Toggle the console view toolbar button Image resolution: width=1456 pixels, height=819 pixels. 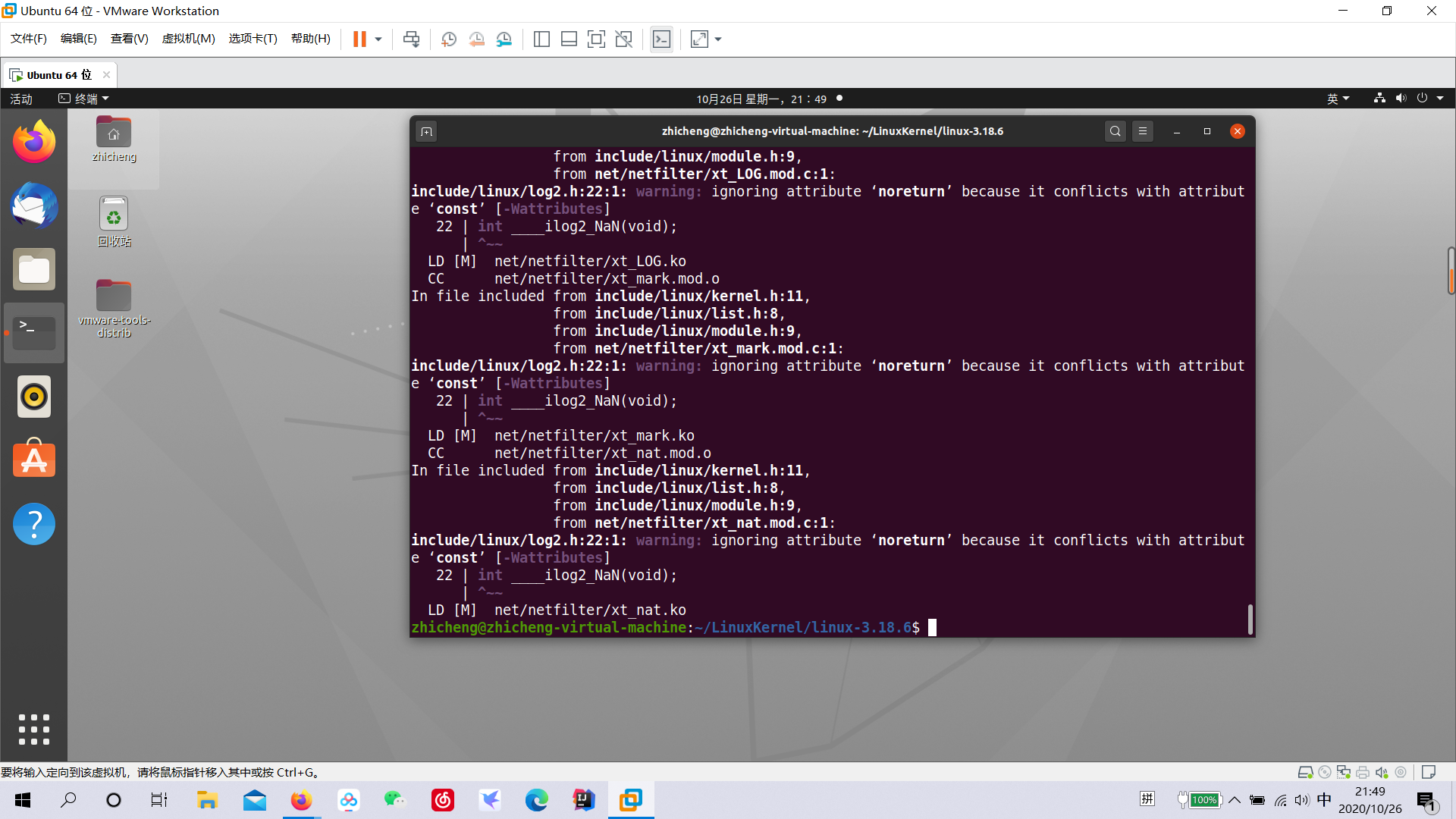click(x=661, y=39)
